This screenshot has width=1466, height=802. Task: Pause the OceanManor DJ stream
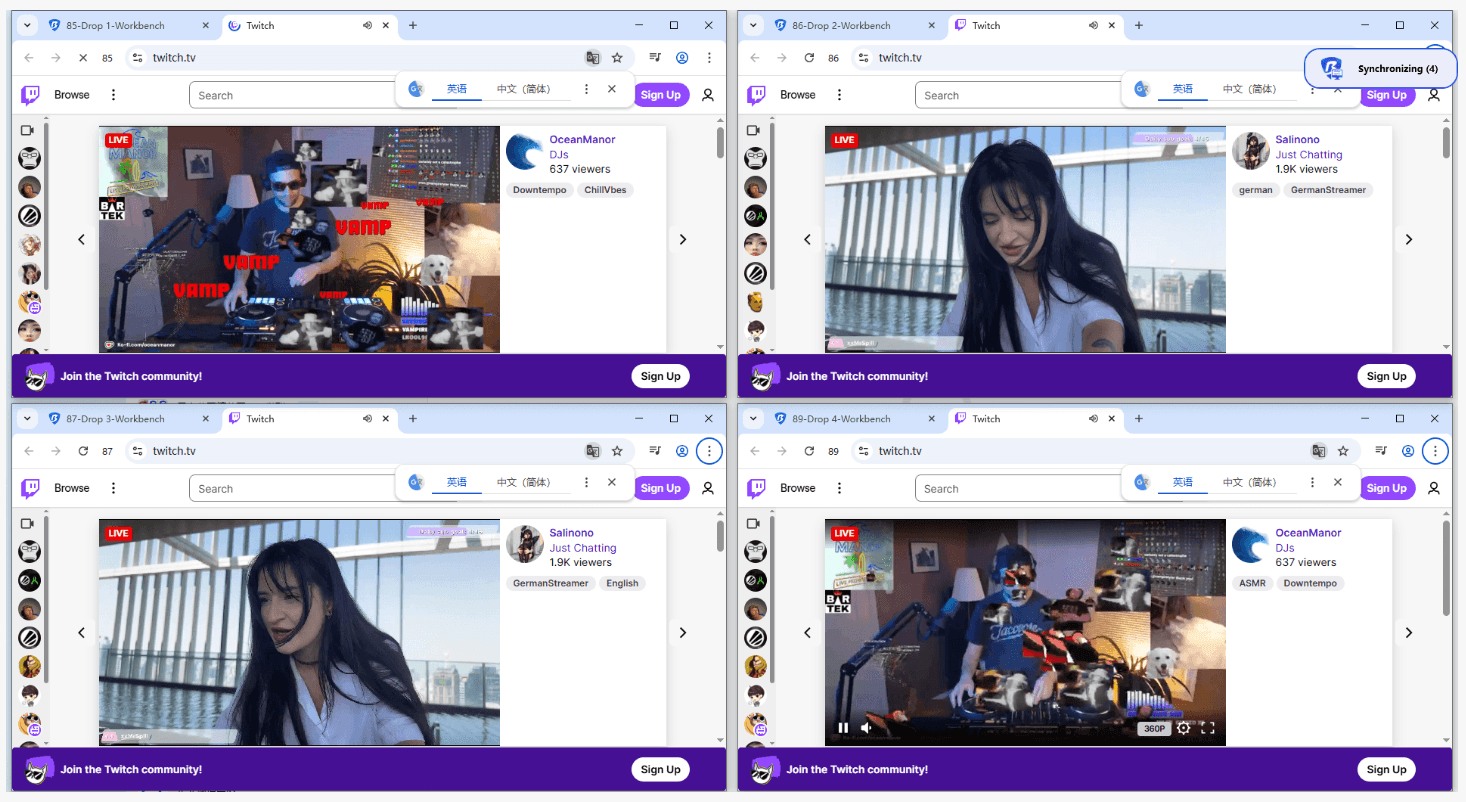(x=843, y=728)
